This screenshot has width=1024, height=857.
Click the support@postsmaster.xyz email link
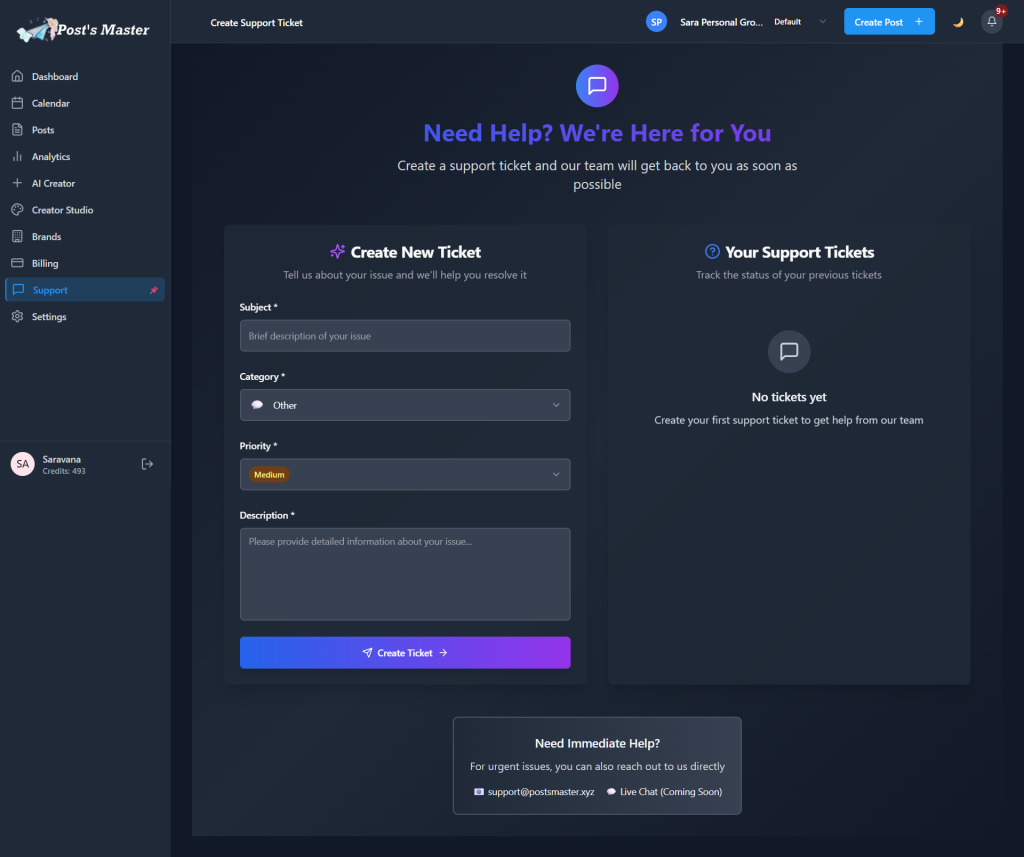pyautogui.click(x=540, y=792)
